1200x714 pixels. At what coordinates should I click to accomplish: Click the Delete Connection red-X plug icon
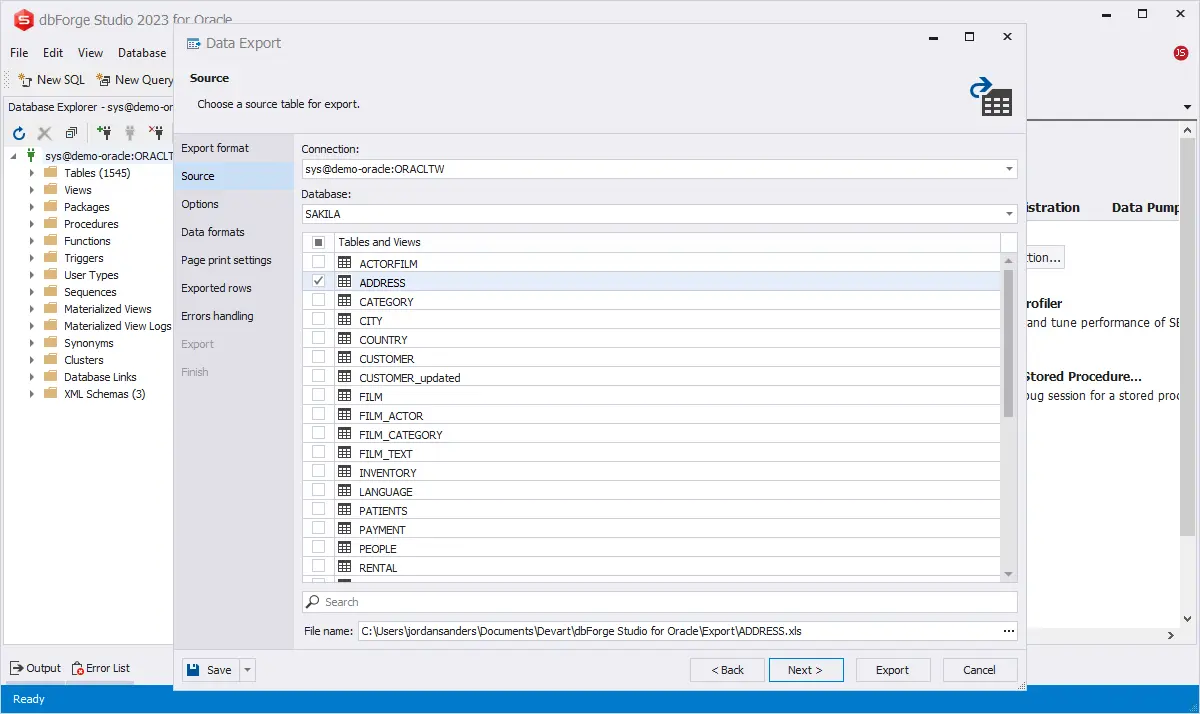pos(156,133)
